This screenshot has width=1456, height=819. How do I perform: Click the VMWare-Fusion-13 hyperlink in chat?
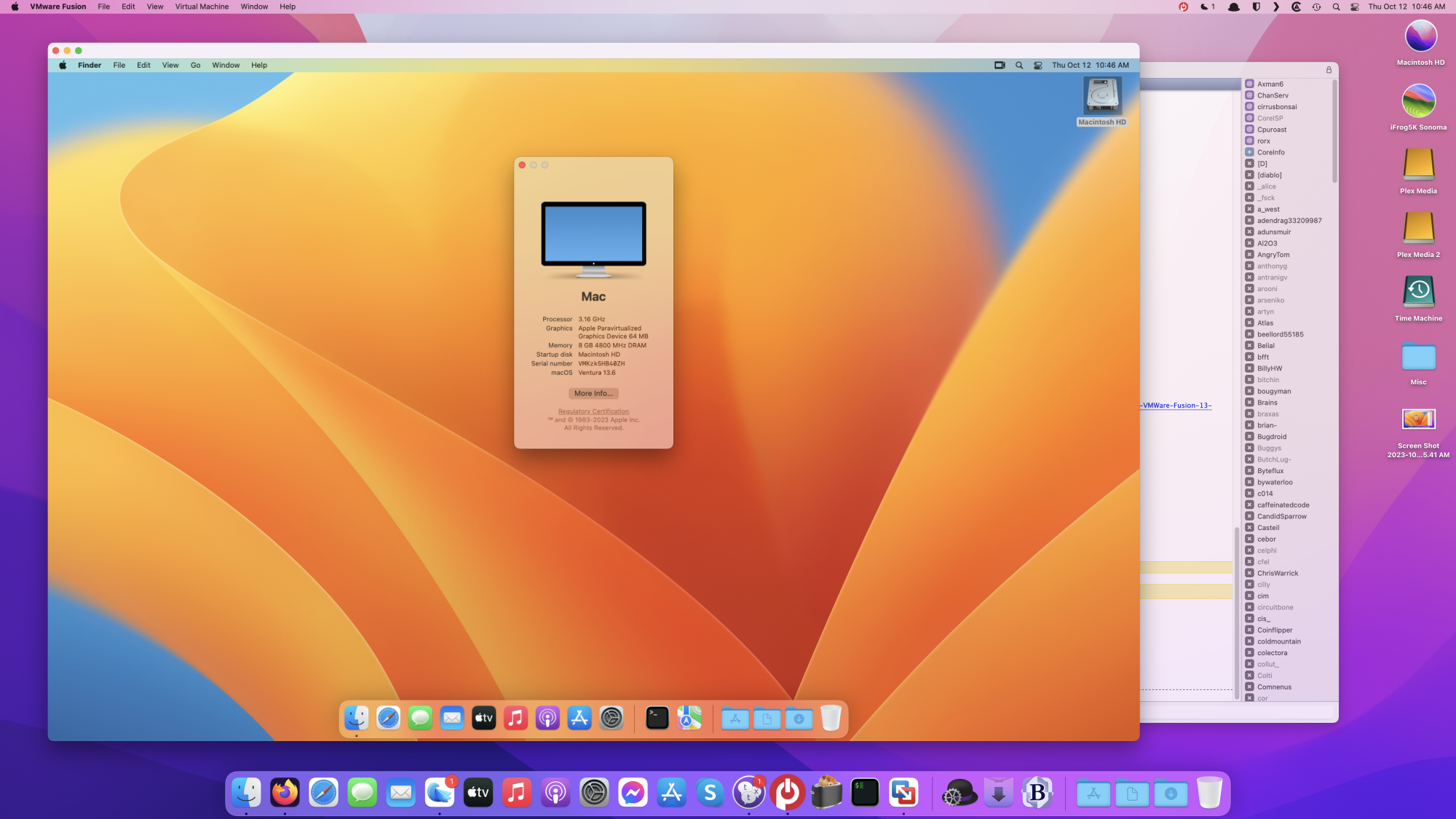[x=1176, y=405]
